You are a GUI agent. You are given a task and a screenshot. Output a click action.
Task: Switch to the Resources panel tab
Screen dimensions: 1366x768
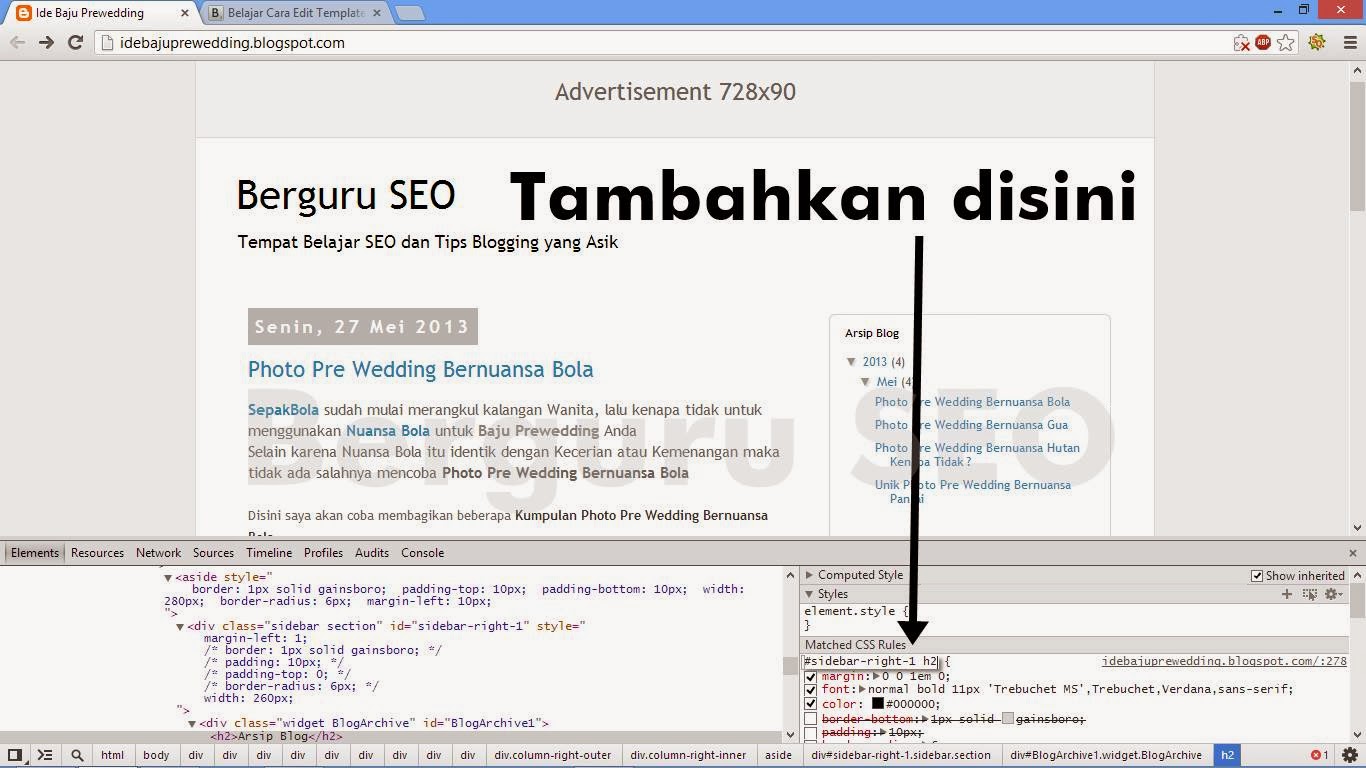(x=98, y=553)
